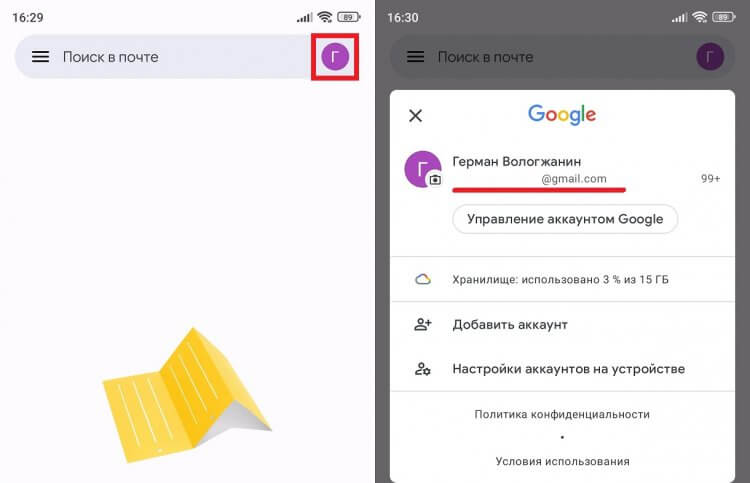Tap the highlighted purple profile avatar
750x483 pixels.
pos(335,56)
